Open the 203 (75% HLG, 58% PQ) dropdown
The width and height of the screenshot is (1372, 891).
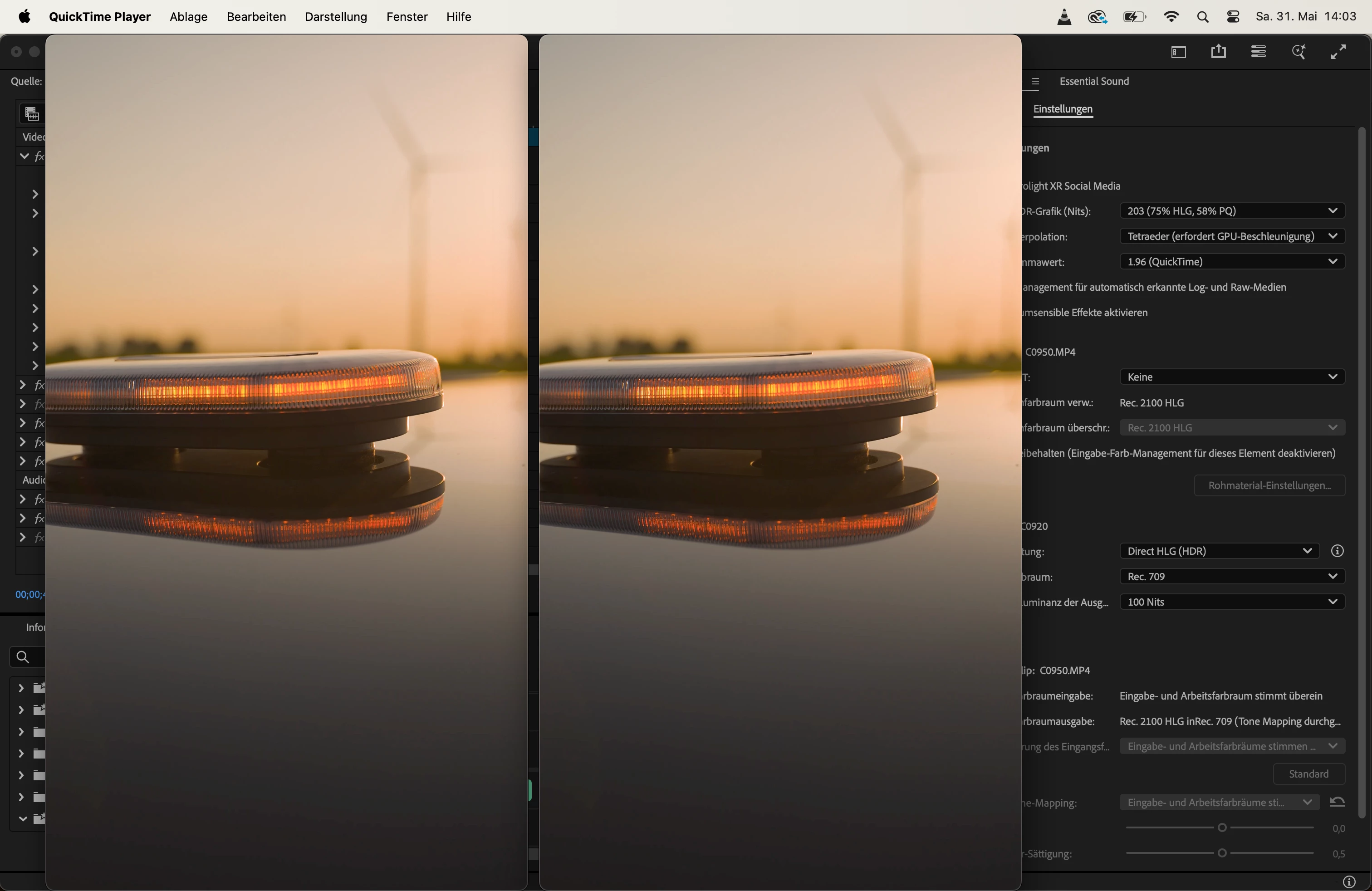1232,211
